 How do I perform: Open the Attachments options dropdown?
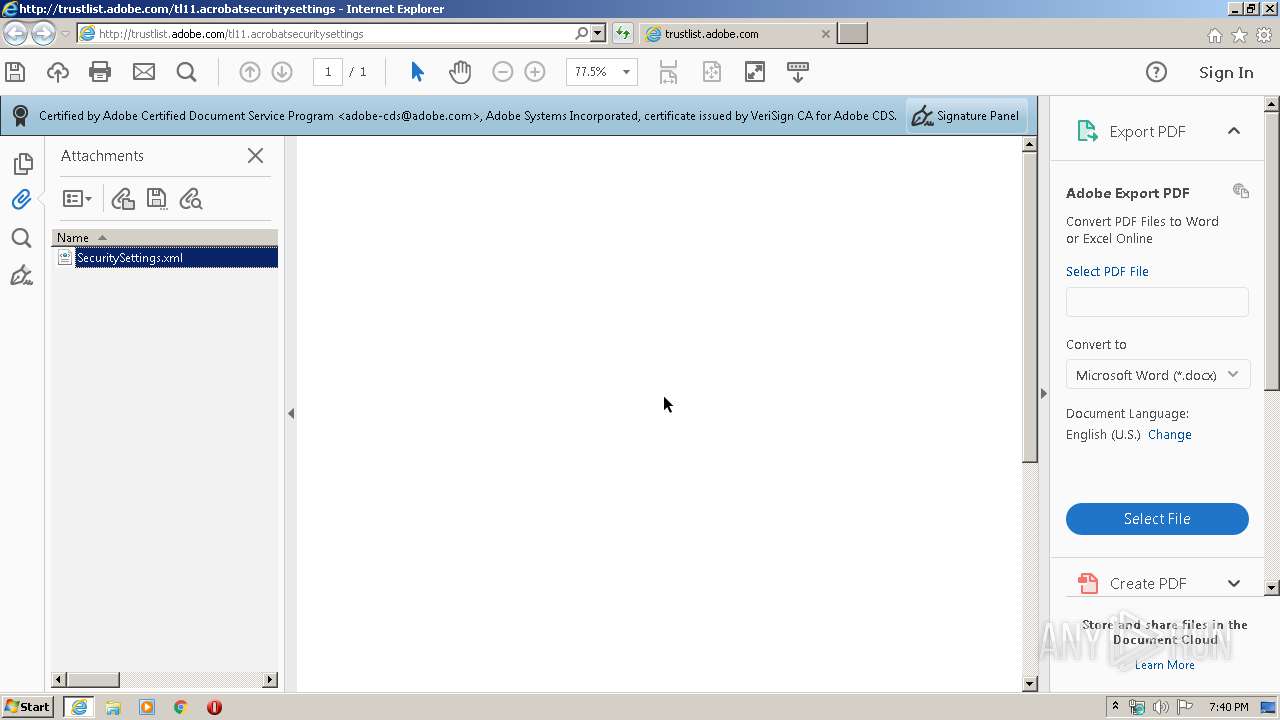coord(77,199)
